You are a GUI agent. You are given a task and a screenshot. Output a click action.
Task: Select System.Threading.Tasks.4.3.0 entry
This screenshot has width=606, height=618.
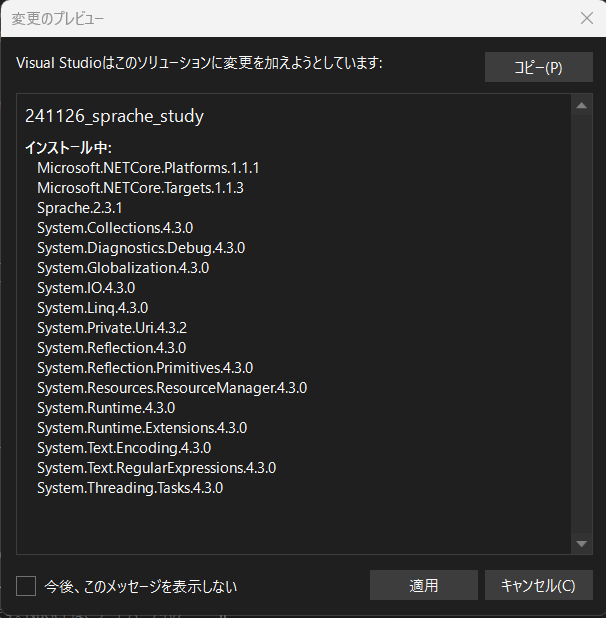(x=130, y=488)
